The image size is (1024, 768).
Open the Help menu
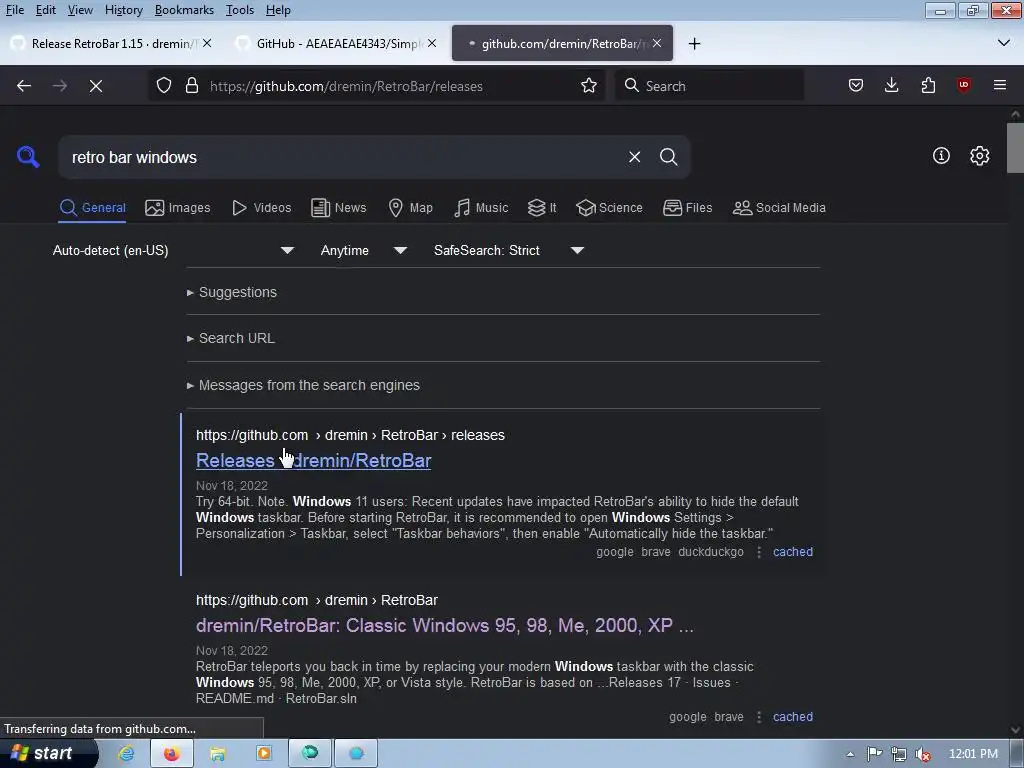click(278, 10)
